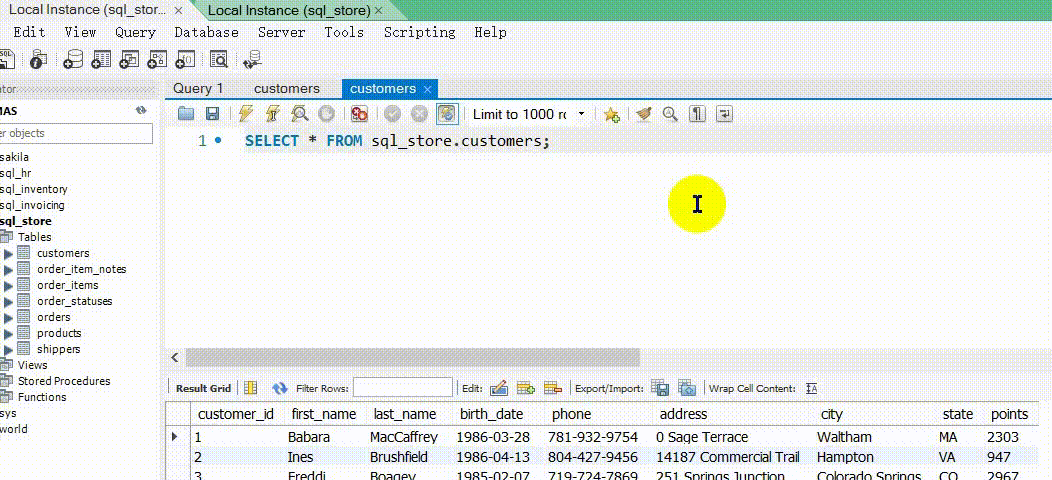Open the Database menu
1052x480 pixels.
click(207, 32)
